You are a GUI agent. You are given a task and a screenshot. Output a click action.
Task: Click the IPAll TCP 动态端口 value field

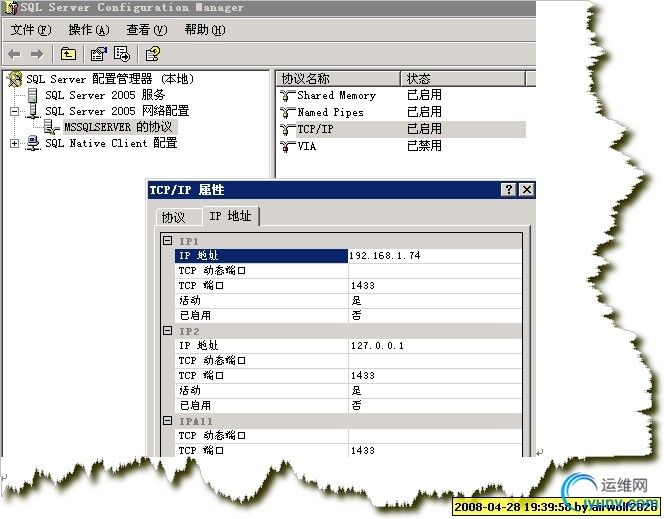(435, 436)
